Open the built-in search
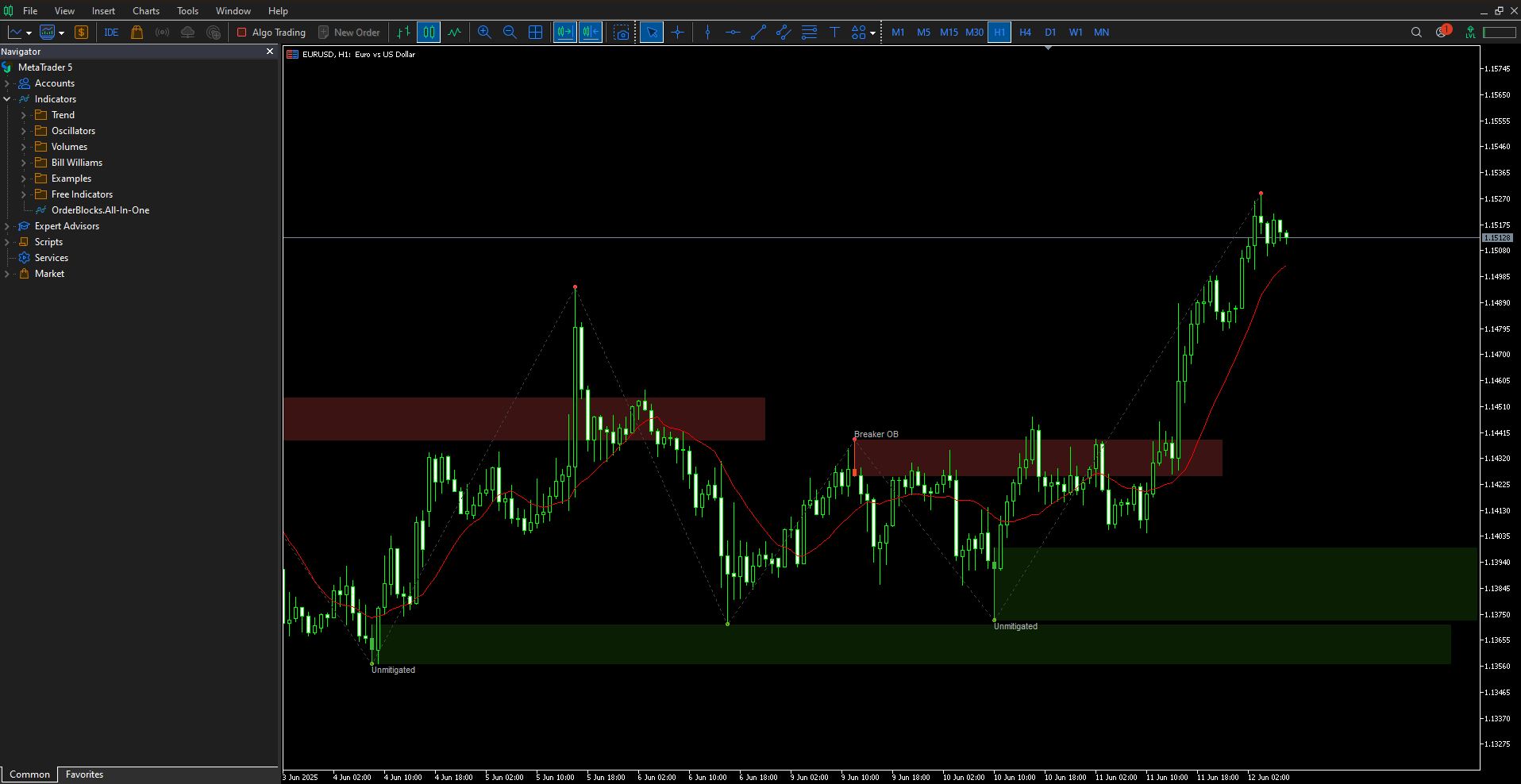The width and height of the screenshot is (1521, 784). click(1416, 32)
